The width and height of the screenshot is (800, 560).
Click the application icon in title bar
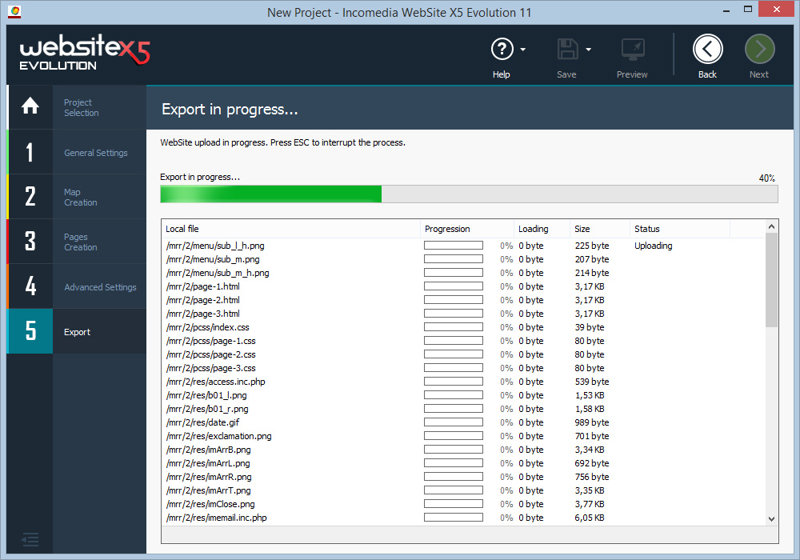pos(12,12)
